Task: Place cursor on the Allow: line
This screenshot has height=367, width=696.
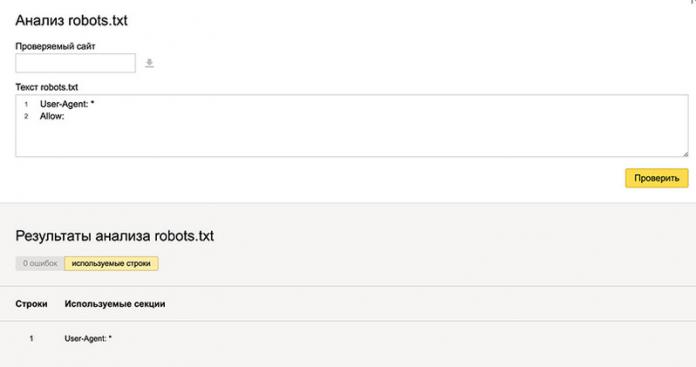Action: coord(52,116)
